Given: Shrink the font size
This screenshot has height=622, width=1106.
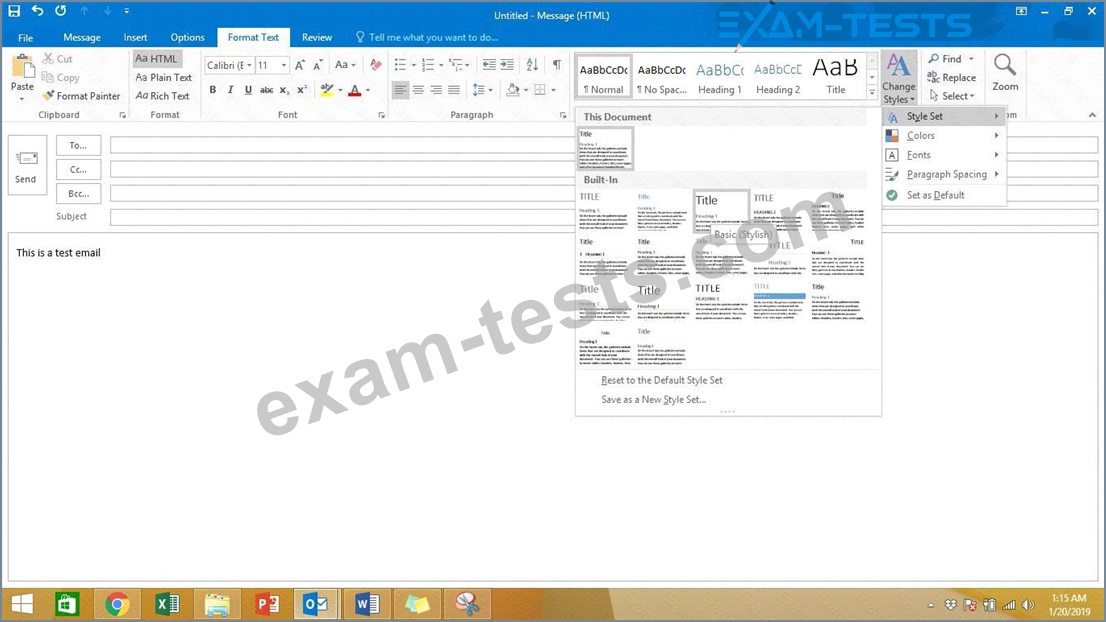Looking at the screenshot, I should coord(318,66).
